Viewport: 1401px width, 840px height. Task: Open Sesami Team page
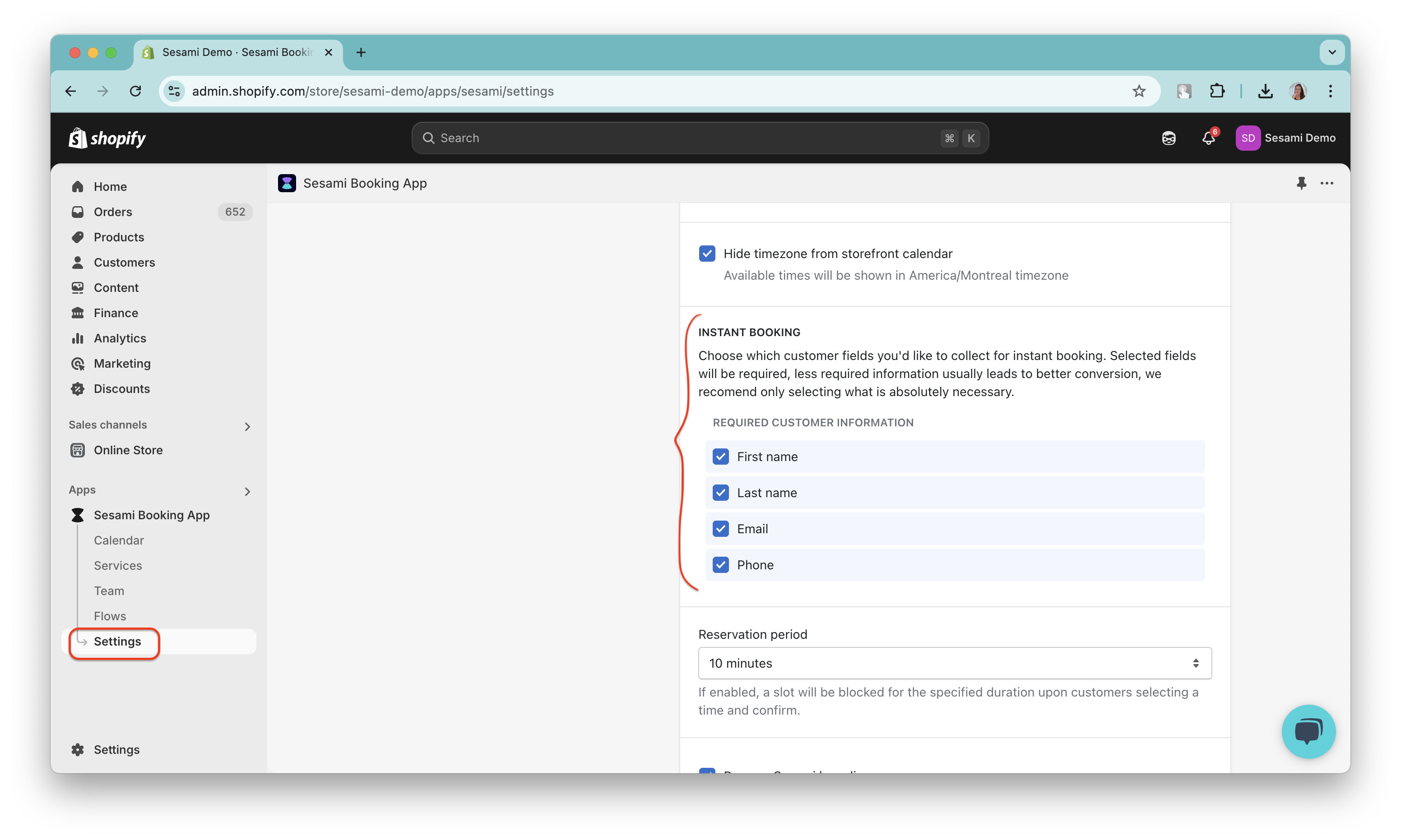109,591
